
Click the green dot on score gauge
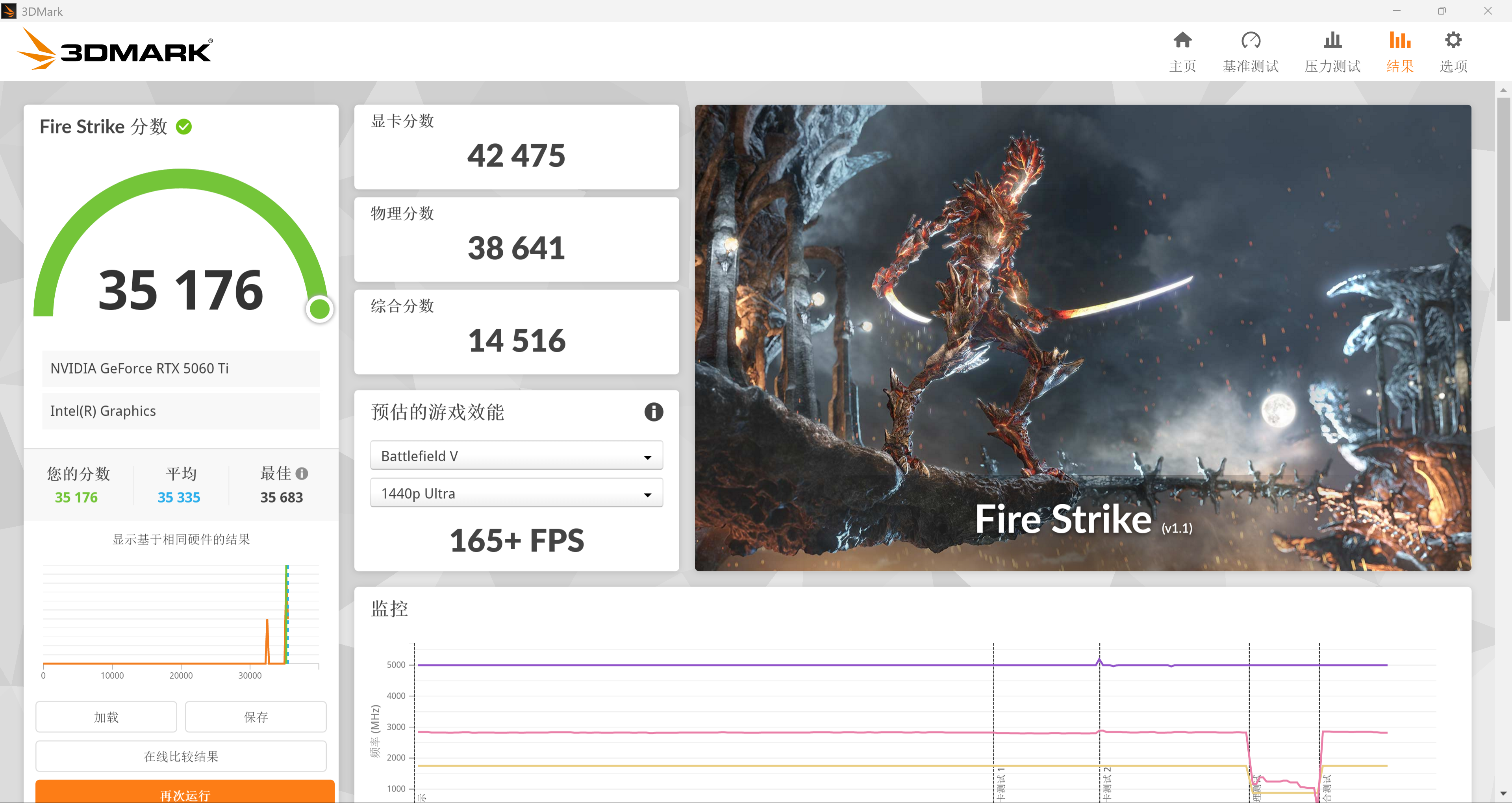[x=319, y=309]
